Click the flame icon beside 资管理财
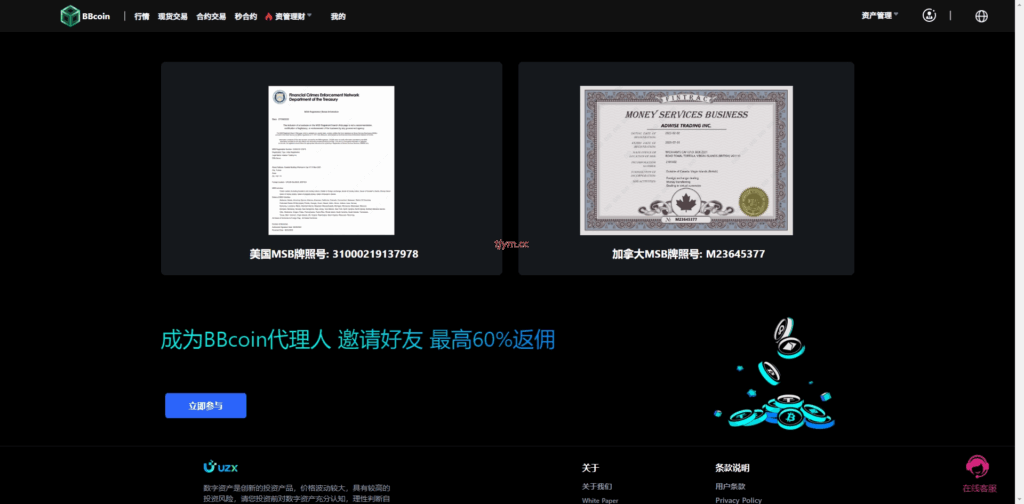This screenshot has height=504, width=1024. click(x=268, y=17)
